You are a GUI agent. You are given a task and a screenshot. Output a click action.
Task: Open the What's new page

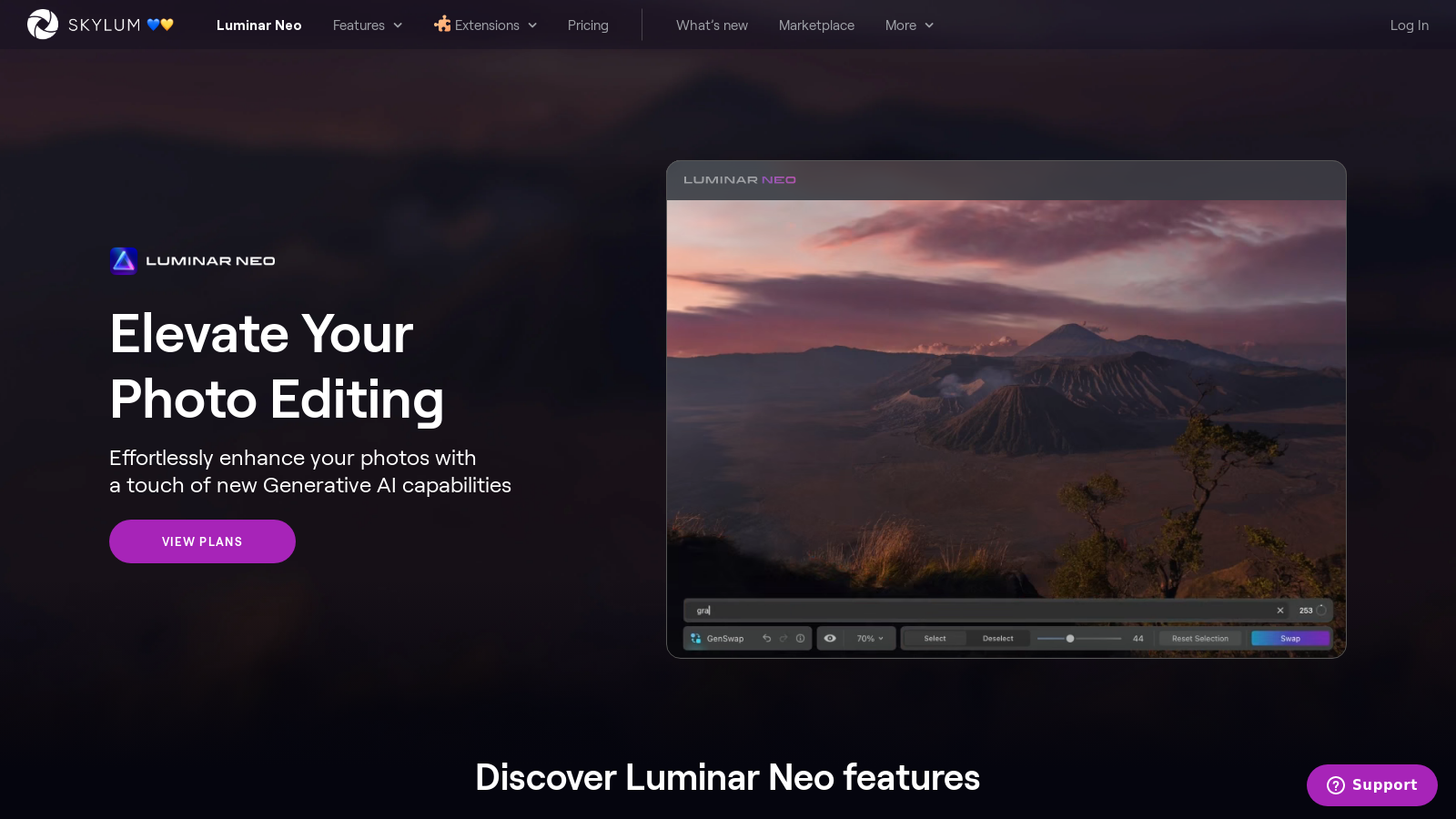[x=712, y=25]
